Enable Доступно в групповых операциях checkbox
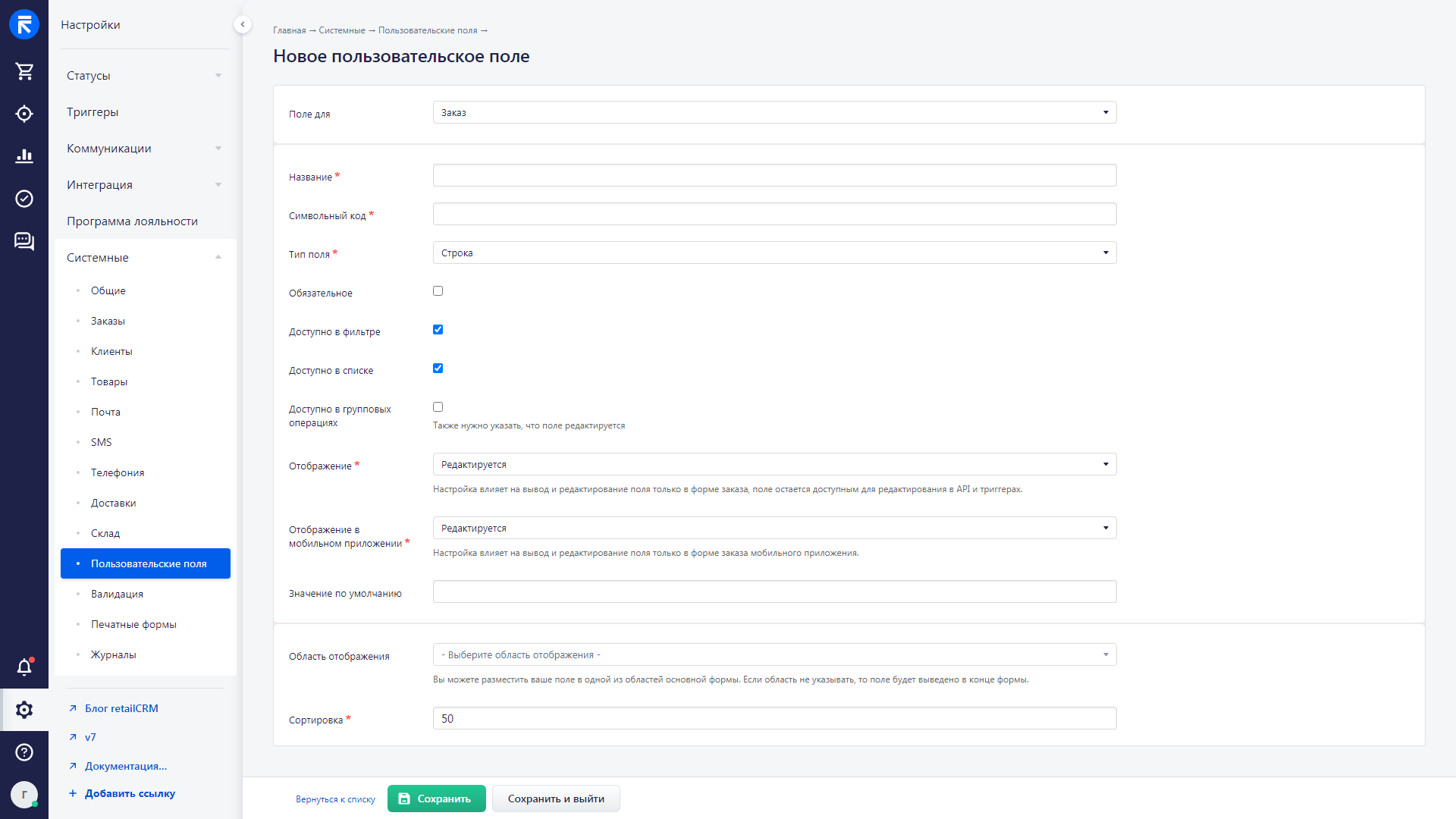Viewport: 1456px width, 819px height. pyautogui.click(x=438, y=407)
